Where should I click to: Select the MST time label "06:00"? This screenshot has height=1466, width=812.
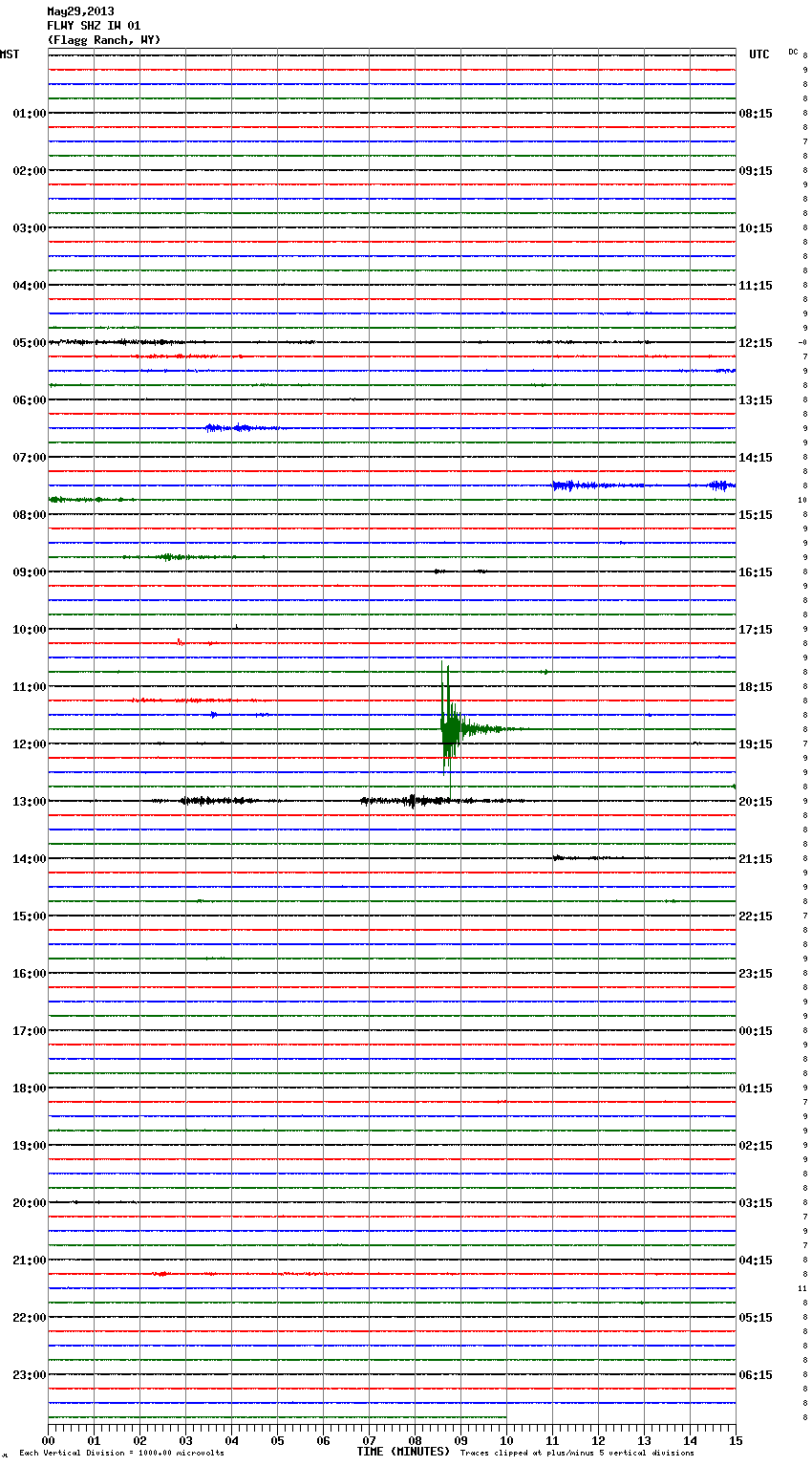[x=30, y=400]
